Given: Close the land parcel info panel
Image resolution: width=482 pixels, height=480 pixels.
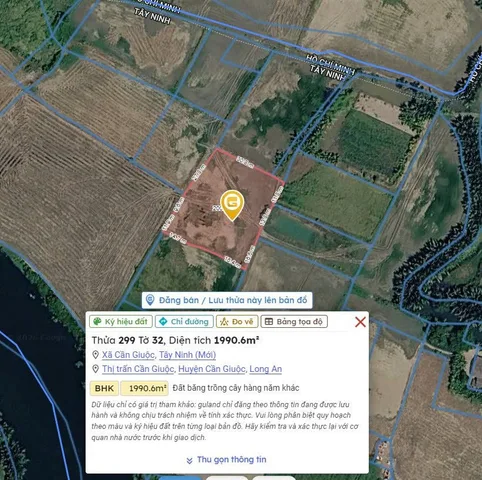Looking at the screenshot, I should tap(360, 322).
